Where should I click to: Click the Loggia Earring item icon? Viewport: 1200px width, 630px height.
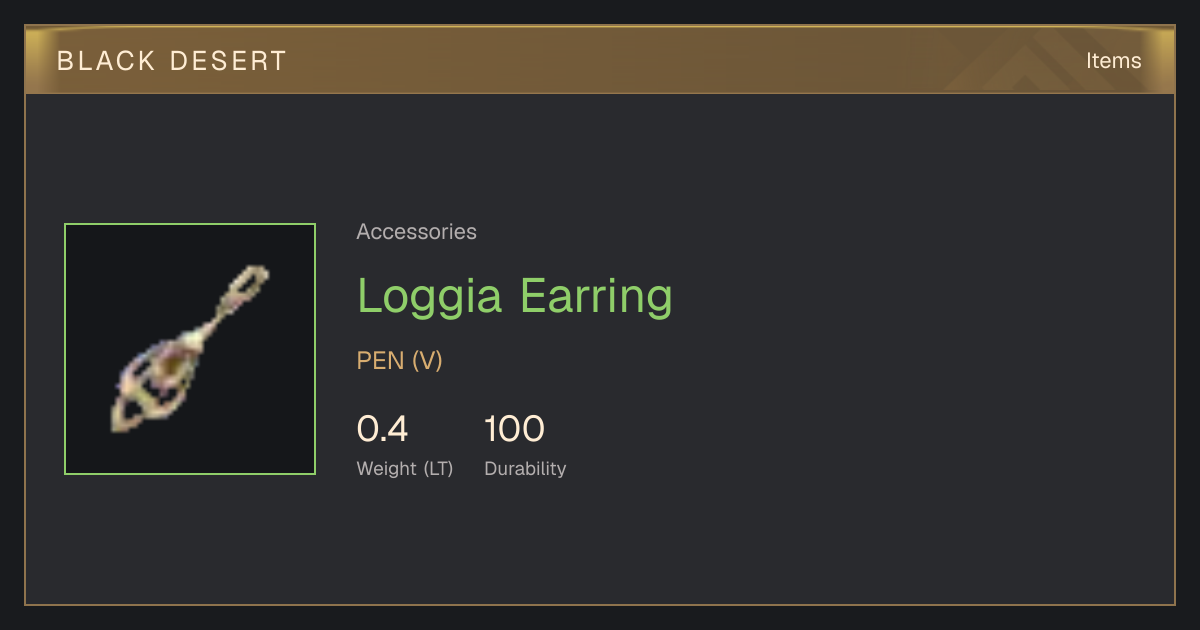[190, 349]
